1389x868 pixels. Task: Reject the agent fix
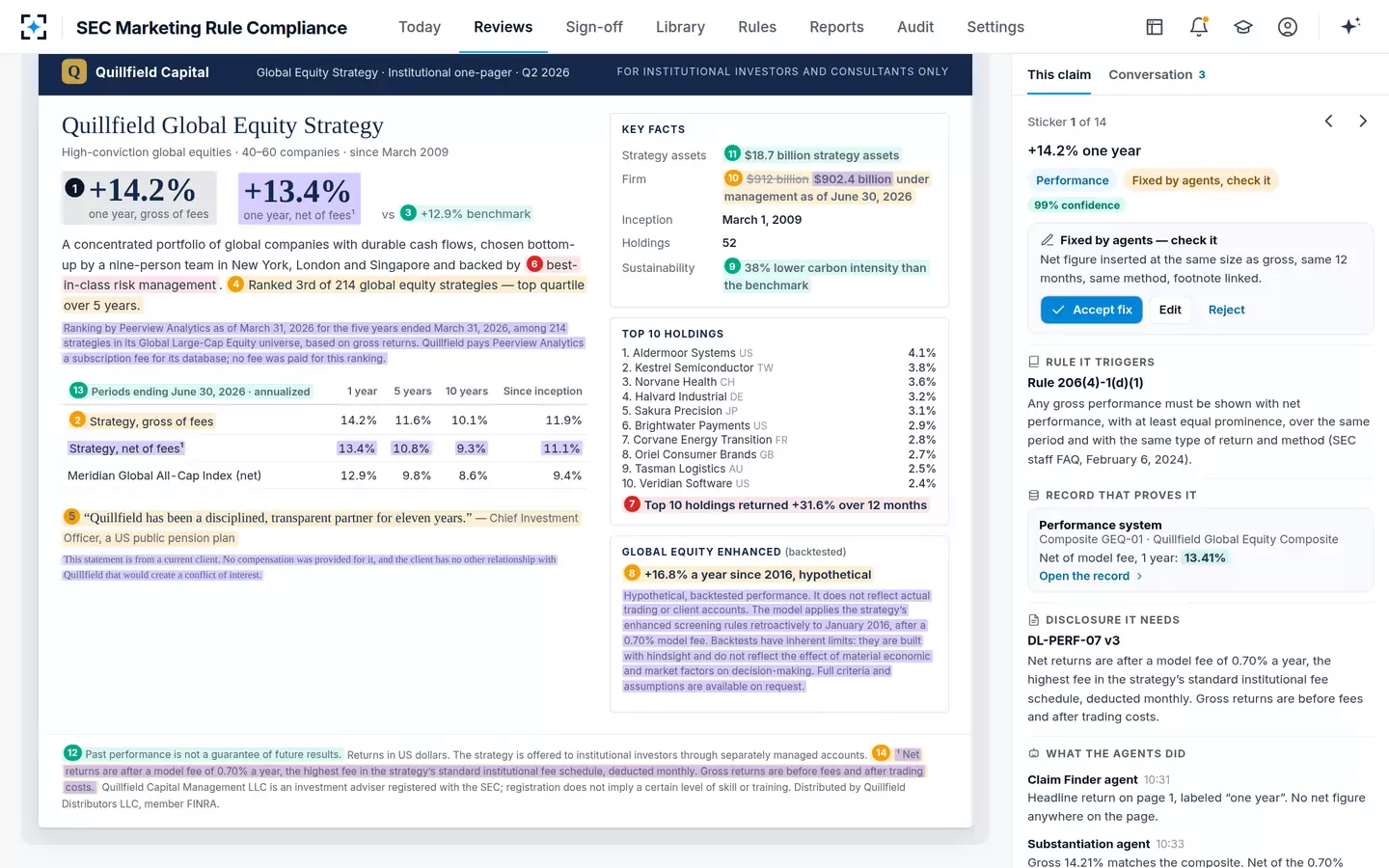pos(1226,310)
